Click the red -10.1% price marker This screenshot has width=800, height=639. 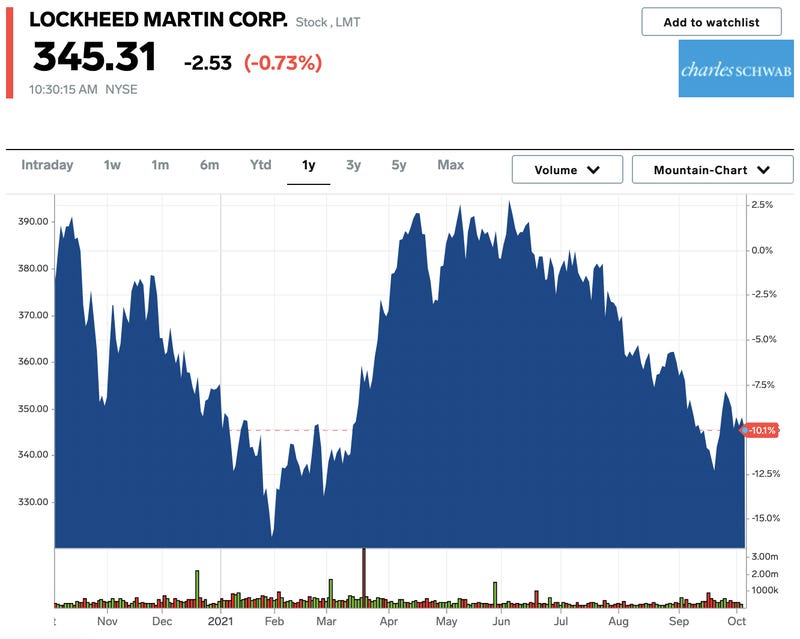pyautogui.click(x=760, y=430)
